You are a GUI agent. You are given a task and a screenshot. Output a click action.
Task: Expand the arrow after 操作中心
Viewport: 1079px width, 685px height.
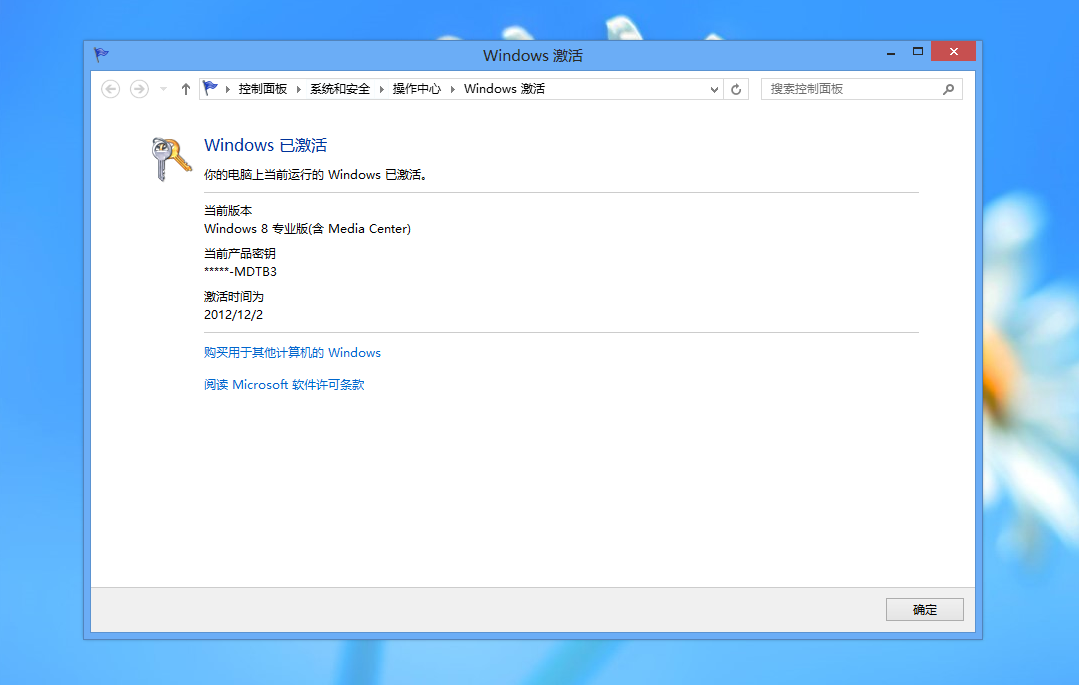click(x=453, y=89)
